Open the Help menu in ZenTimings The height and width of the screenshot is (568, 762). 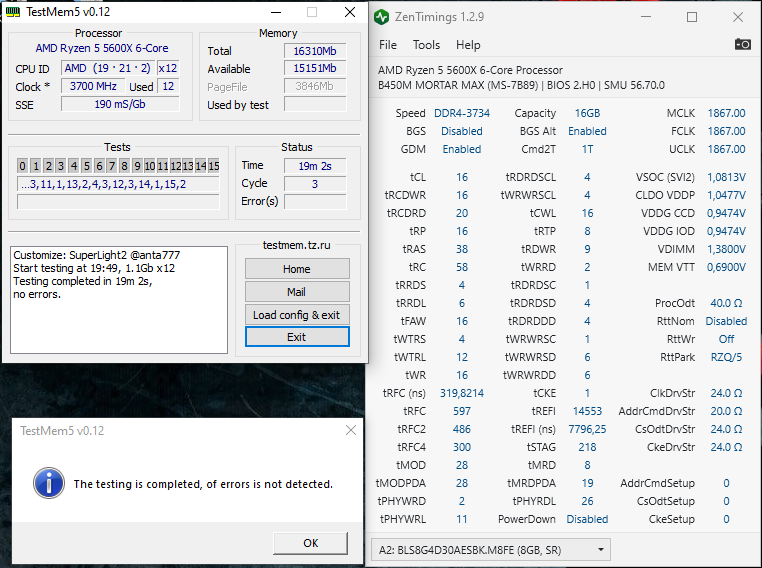coord(468,45)
